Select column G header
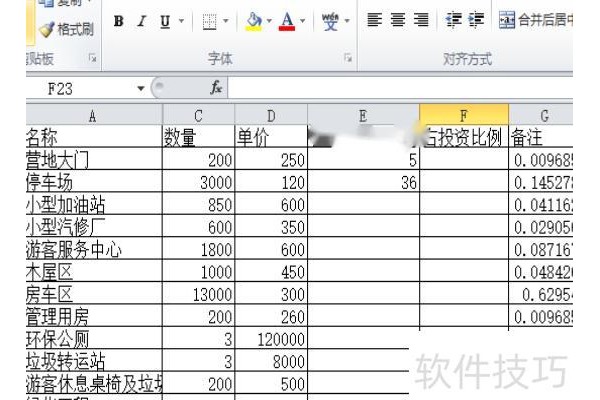 (x=541, y=116)
